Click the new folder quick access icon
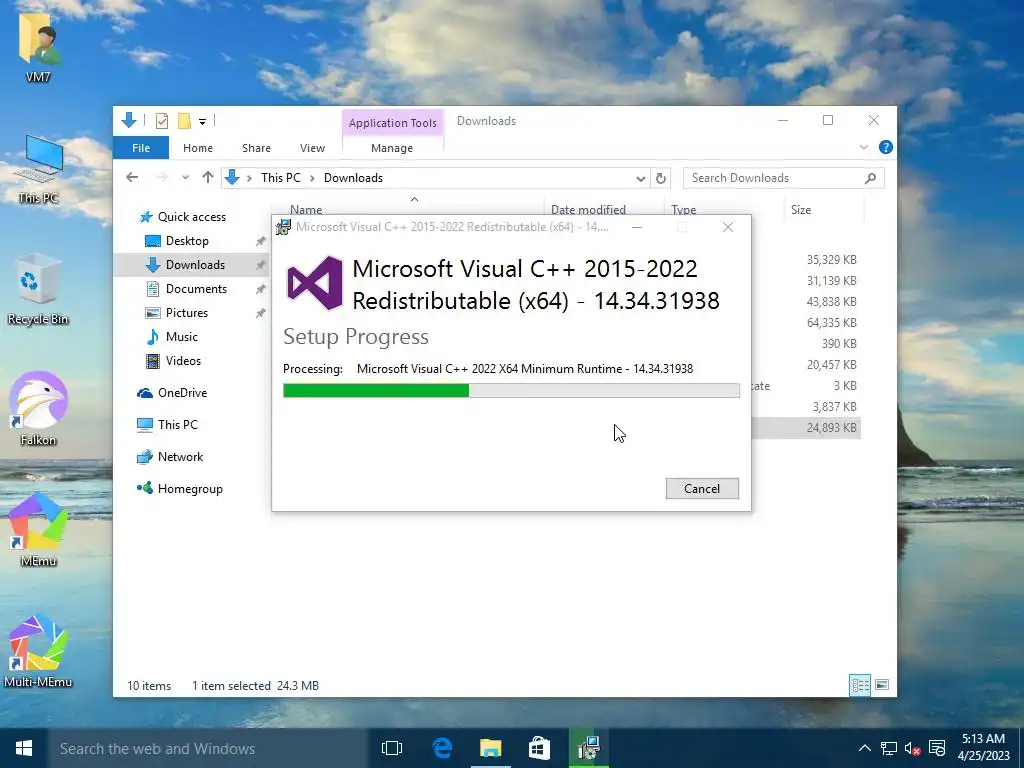Screen dimensions: 1024x768 point(184,121)
